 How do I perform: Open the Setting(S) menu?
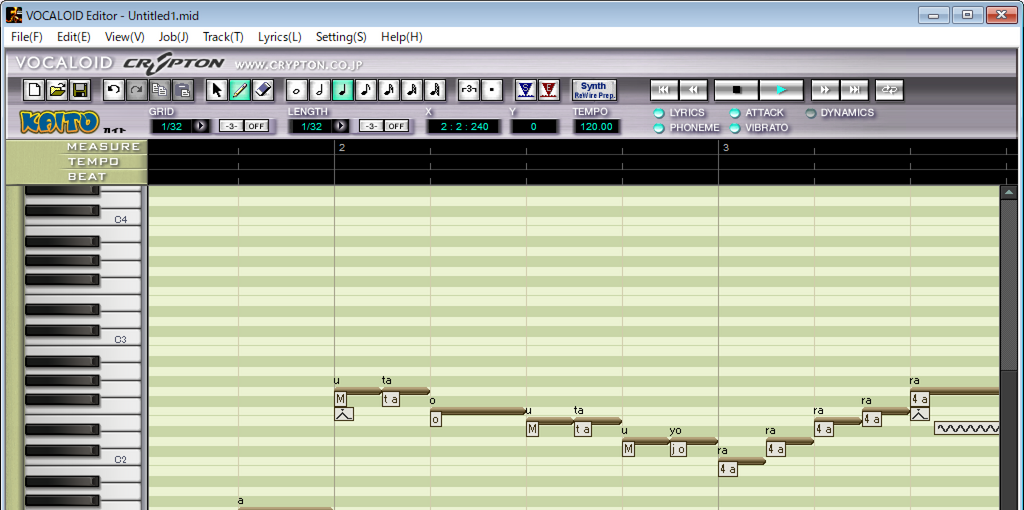[x=342, y=37]
